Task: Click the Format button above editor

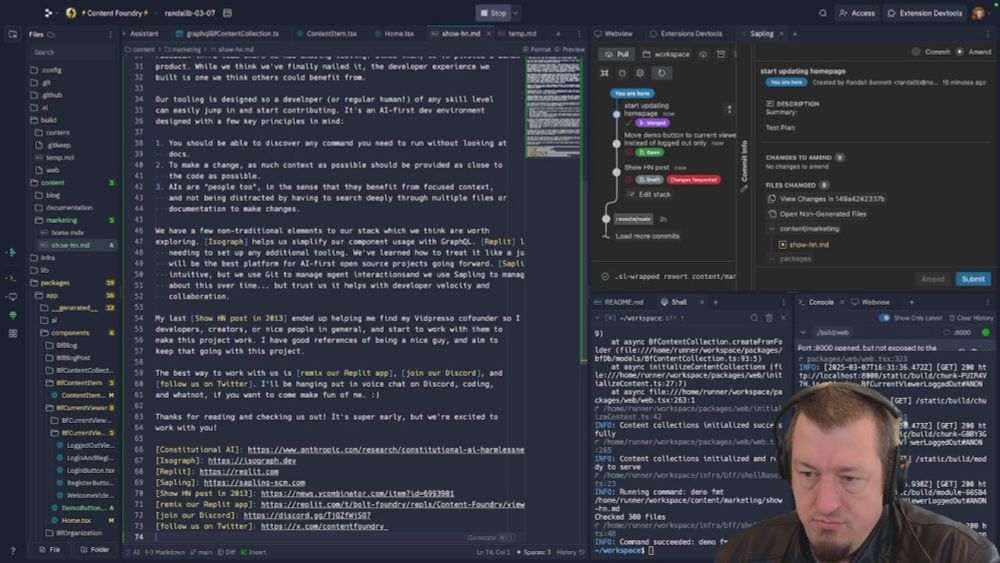Action: [536, 49]
